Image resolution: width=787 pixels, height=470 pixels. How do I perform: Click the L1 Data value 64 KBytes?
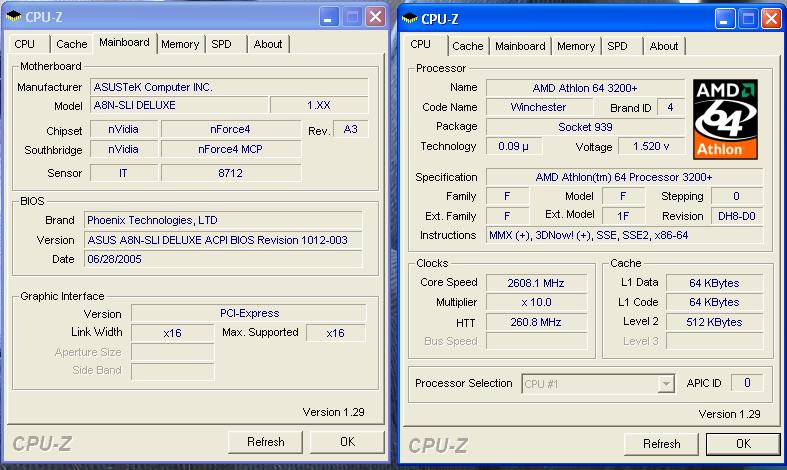(x=714, y=283)
